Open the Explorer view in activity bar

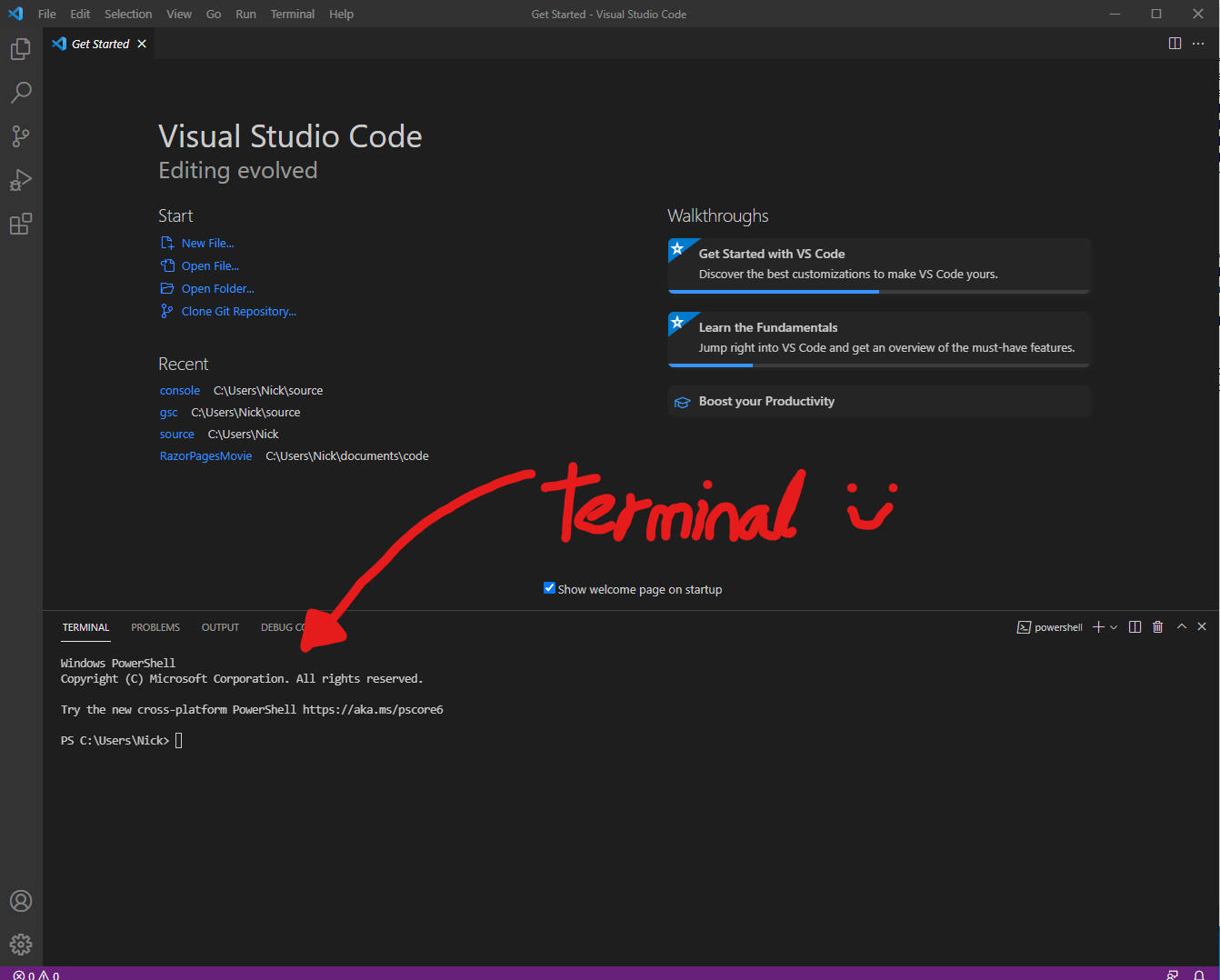click(x=21, y=49)
